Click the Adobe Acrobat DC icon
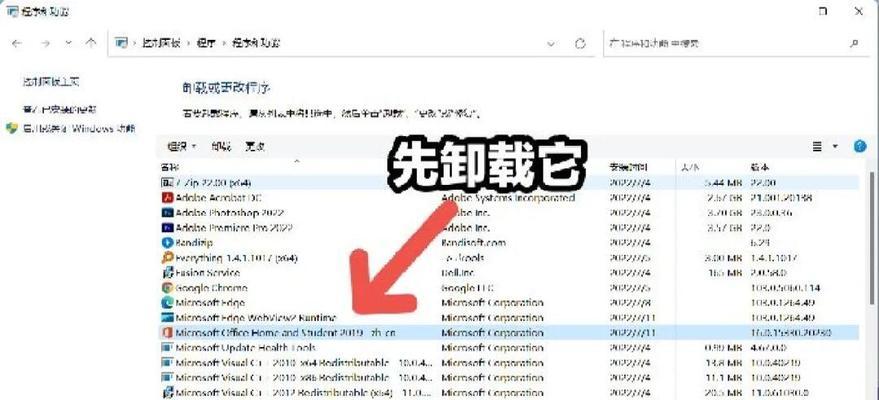Viewport: 879px width, 400px height. pyautogui.click(x=167, y=198)
